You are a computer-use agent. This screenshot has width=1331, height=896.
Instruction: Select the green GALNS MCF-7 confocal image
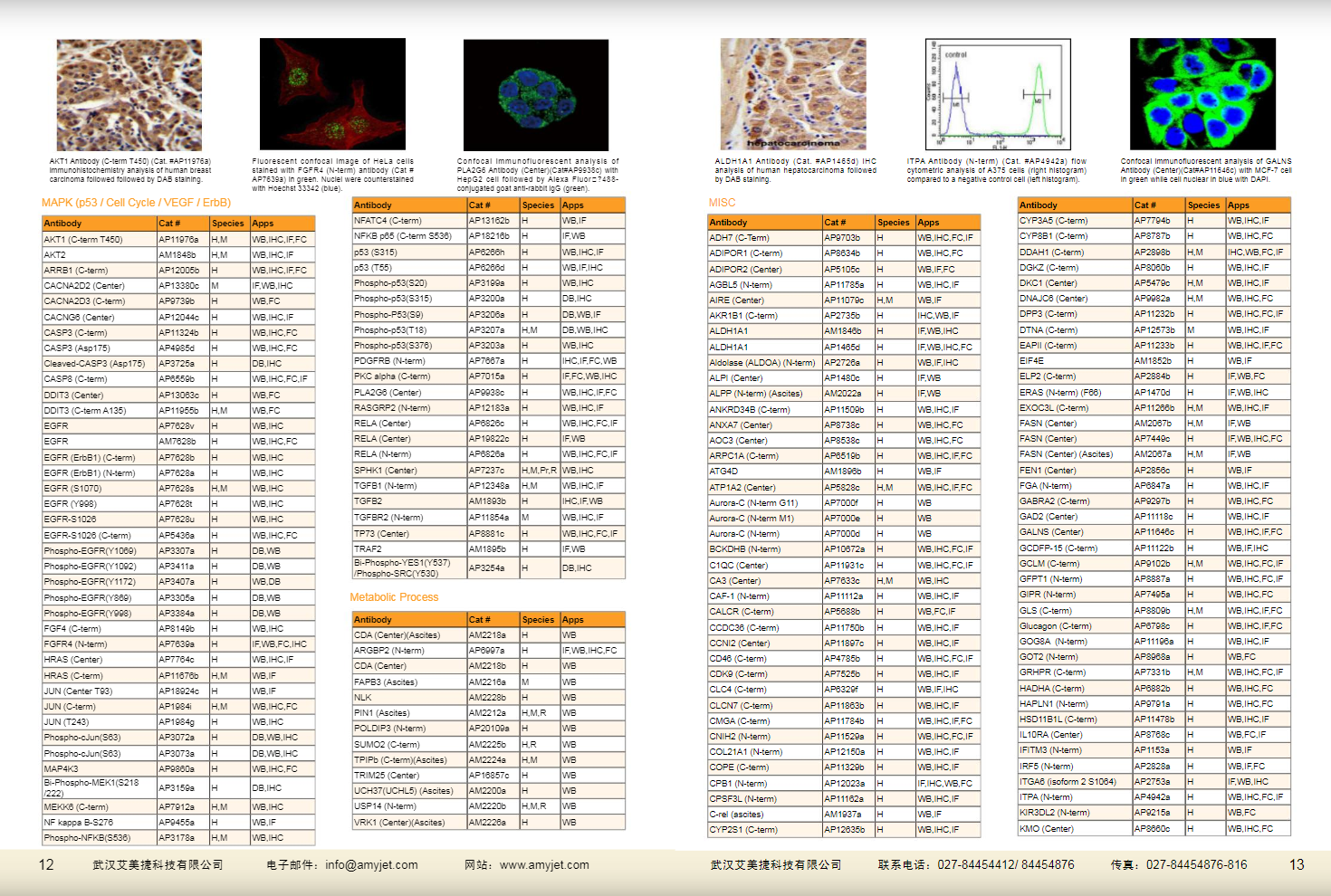(1202, 94)
